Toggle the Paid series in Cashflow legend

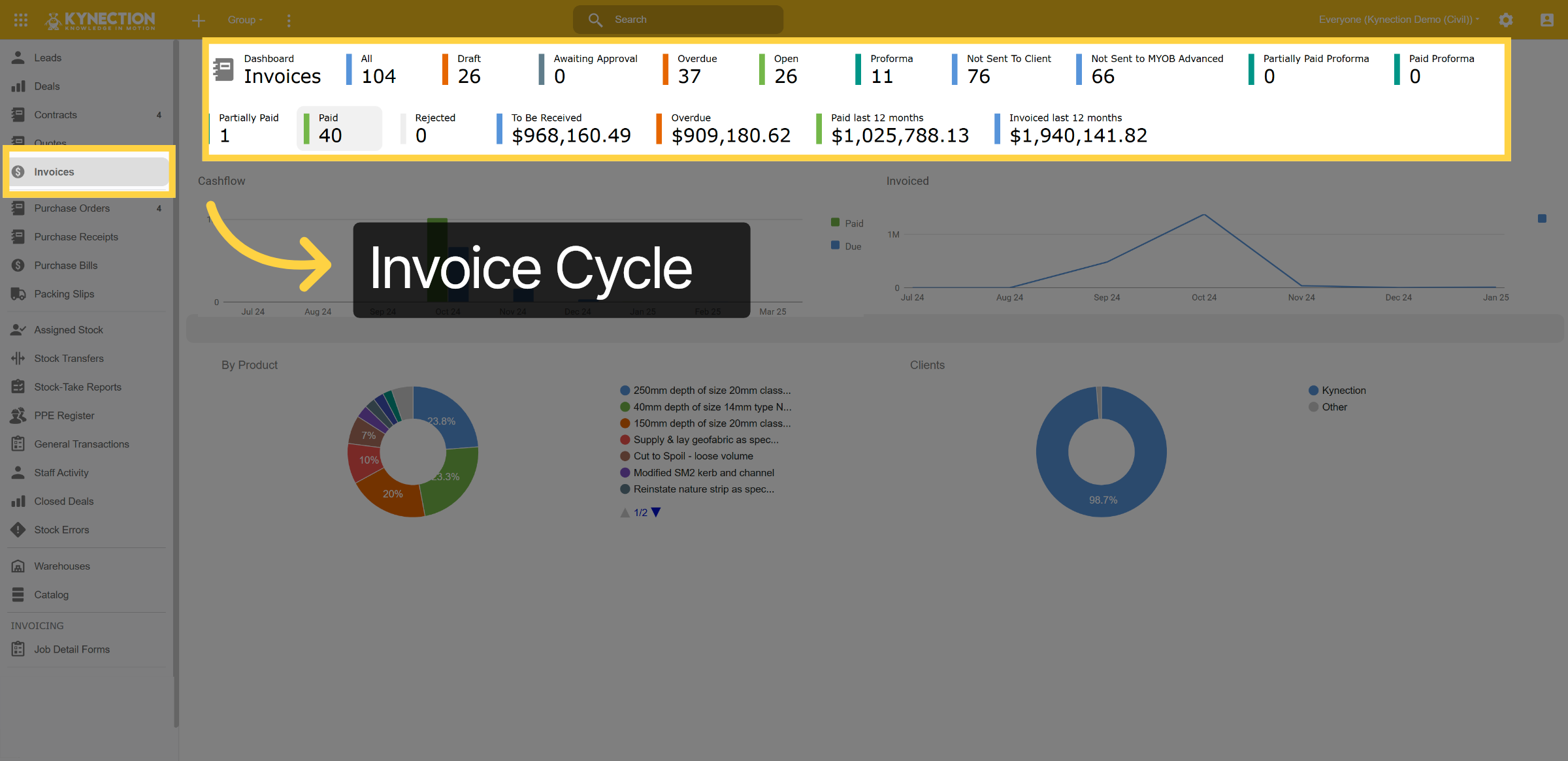point(847,223)
